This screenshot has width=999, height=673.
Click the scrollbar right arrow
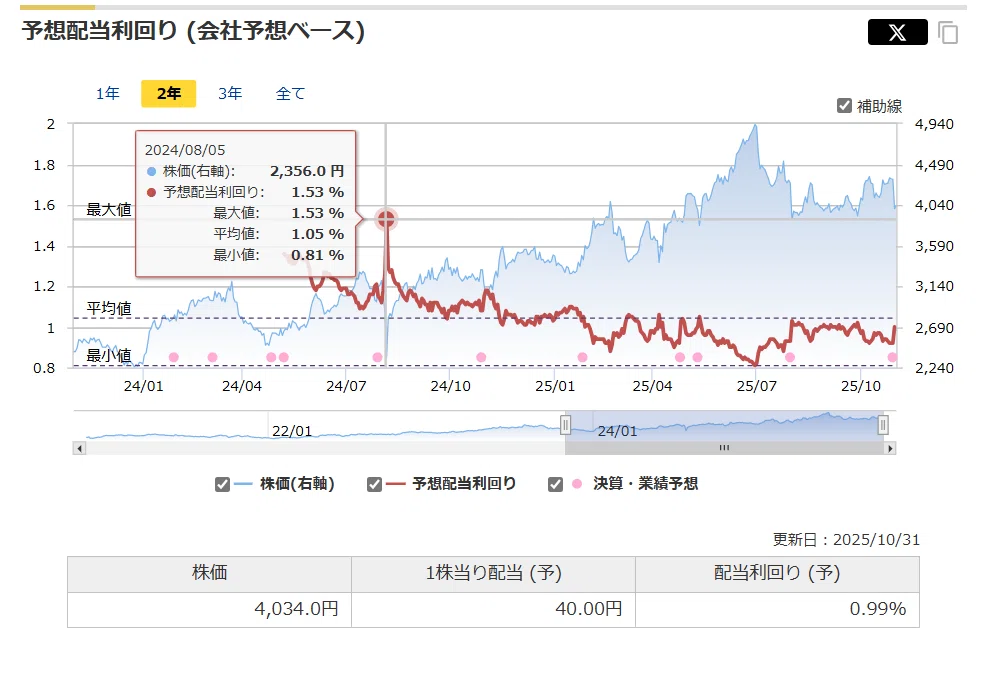pos(890,449)
